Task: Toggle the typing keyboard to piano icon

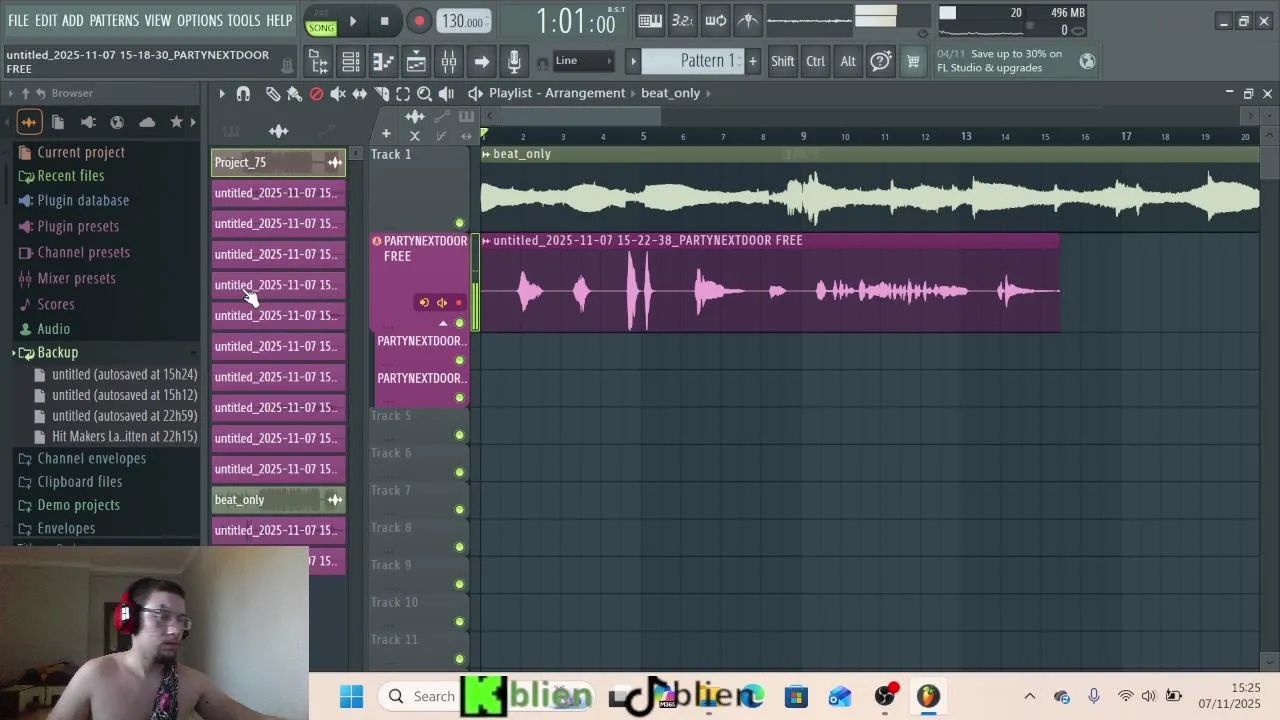Action: point(649,20)
